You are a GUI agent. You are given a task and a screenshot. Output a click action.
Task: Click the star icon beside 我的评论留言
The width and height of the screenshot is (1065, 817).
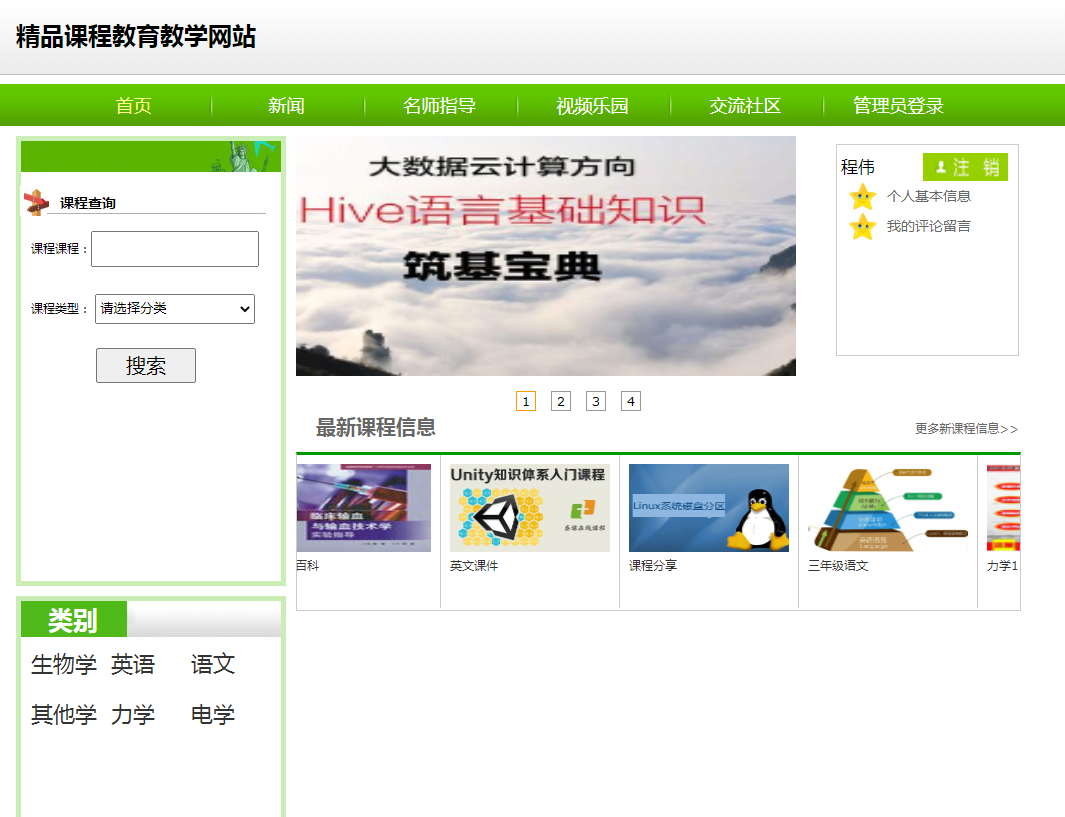(x=862, y=227)
